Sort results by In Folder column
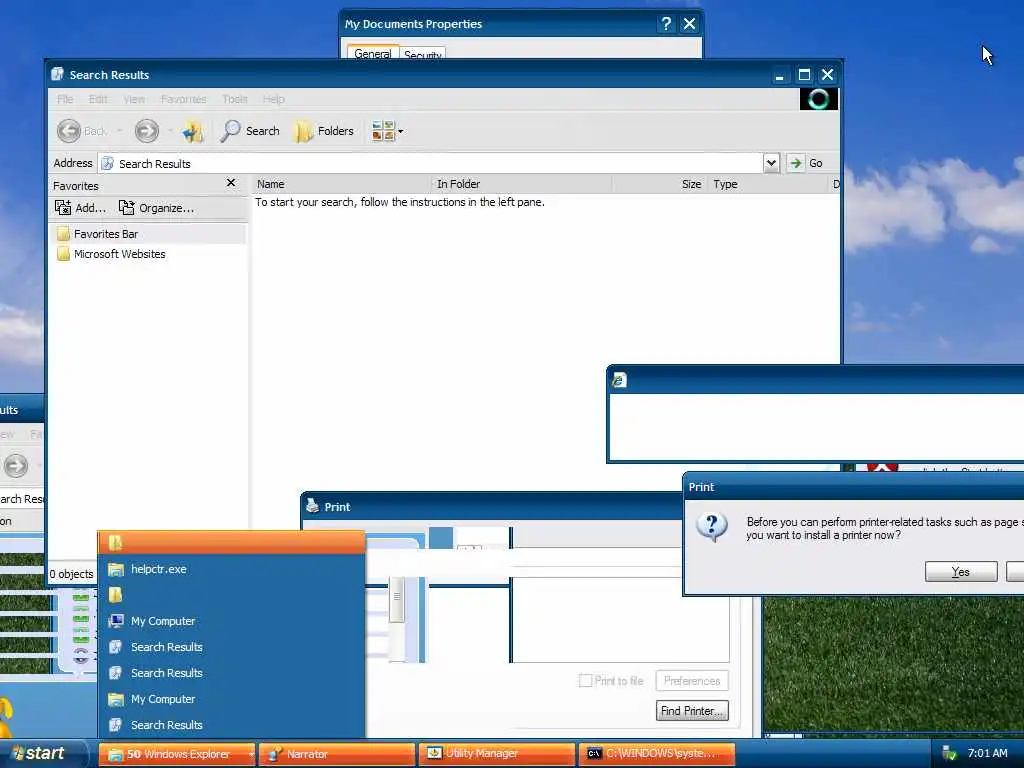The width and height of the screenshot is (1024, 768). coord(522,184)
